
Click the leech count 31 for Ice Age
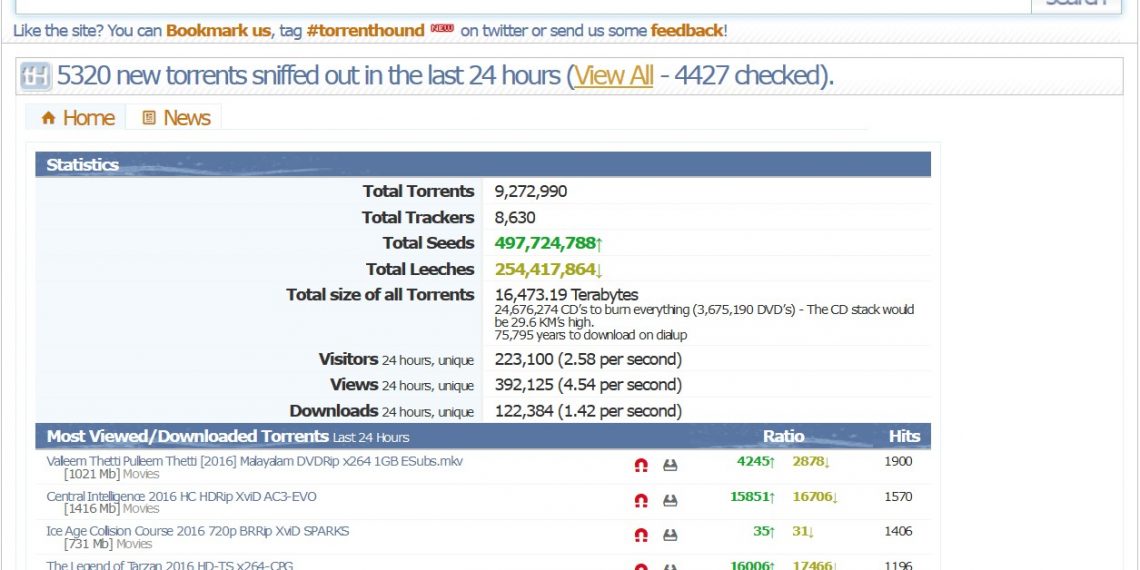coord(803,531)
